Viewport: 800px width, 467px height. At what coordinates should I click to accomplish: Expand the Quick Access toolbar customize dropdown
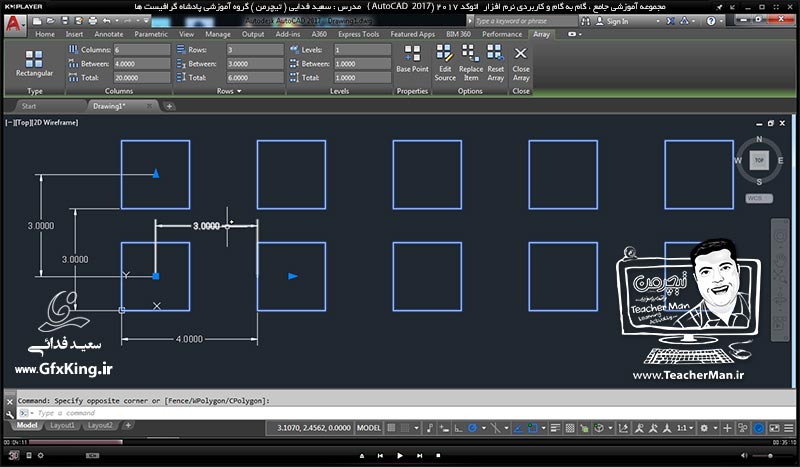[146, 21]
